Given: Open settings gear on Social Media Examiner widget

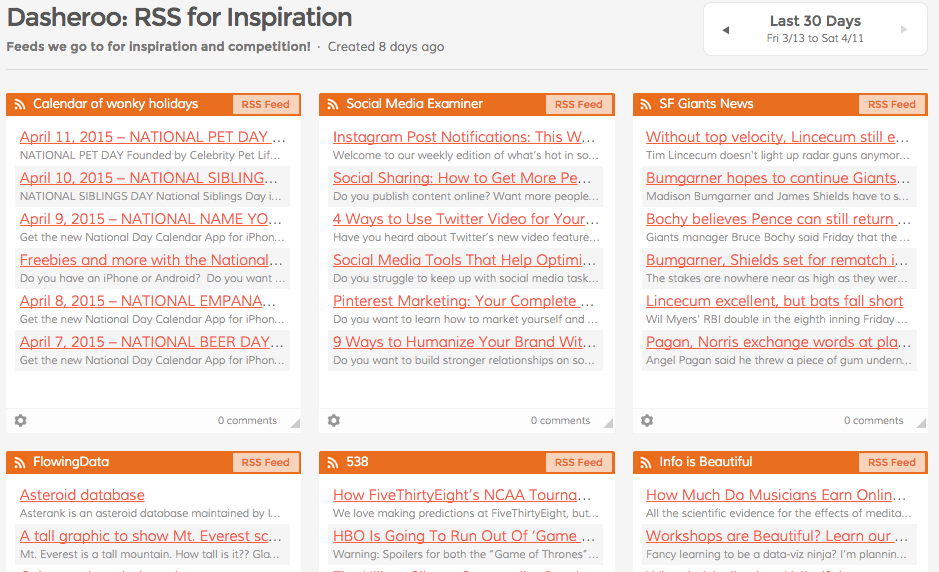Looking at the screenshot, I should pos(334,421).
